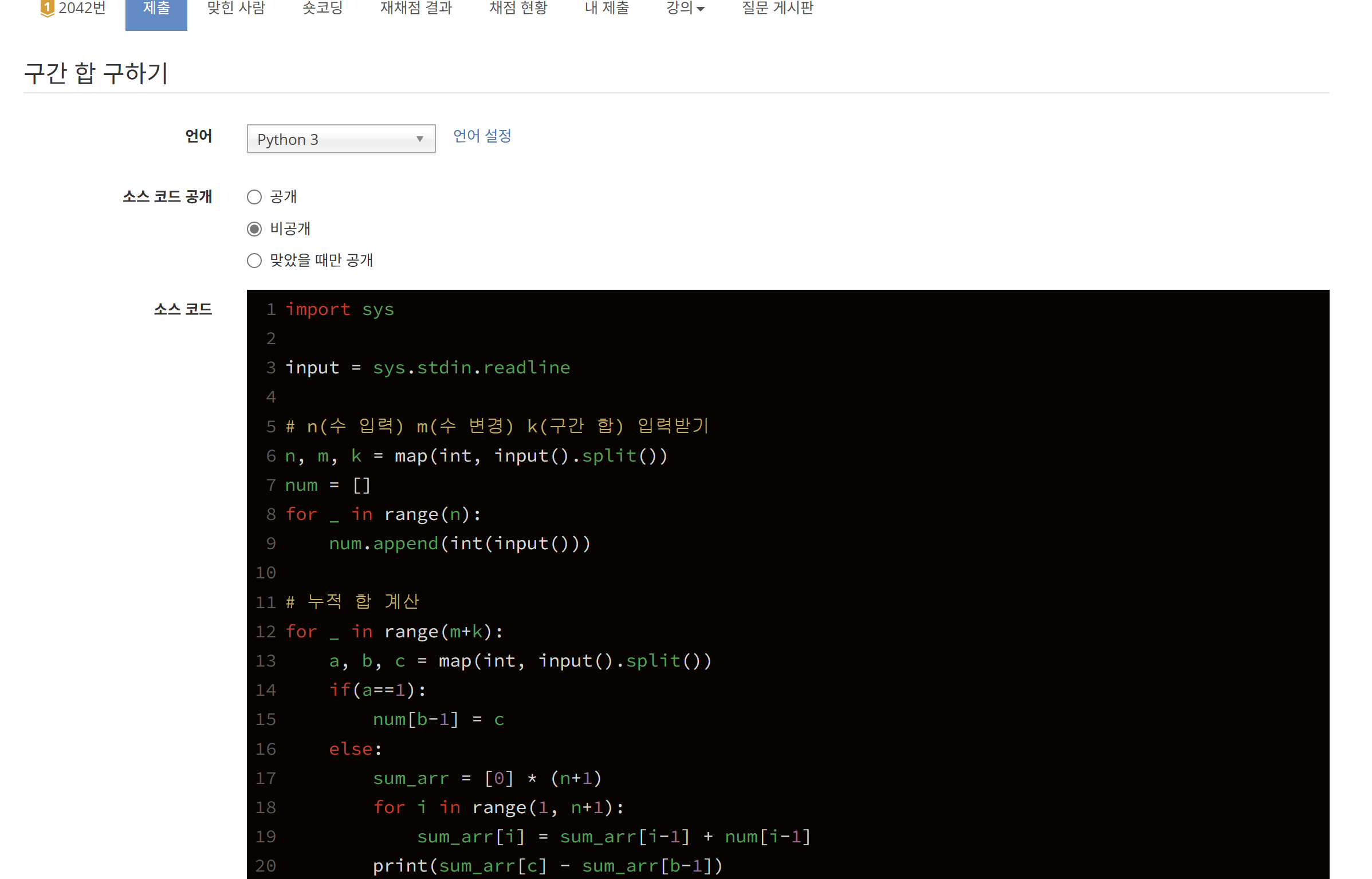
Task: Go to the 숏코딩 tab
Action: [323, 8]
